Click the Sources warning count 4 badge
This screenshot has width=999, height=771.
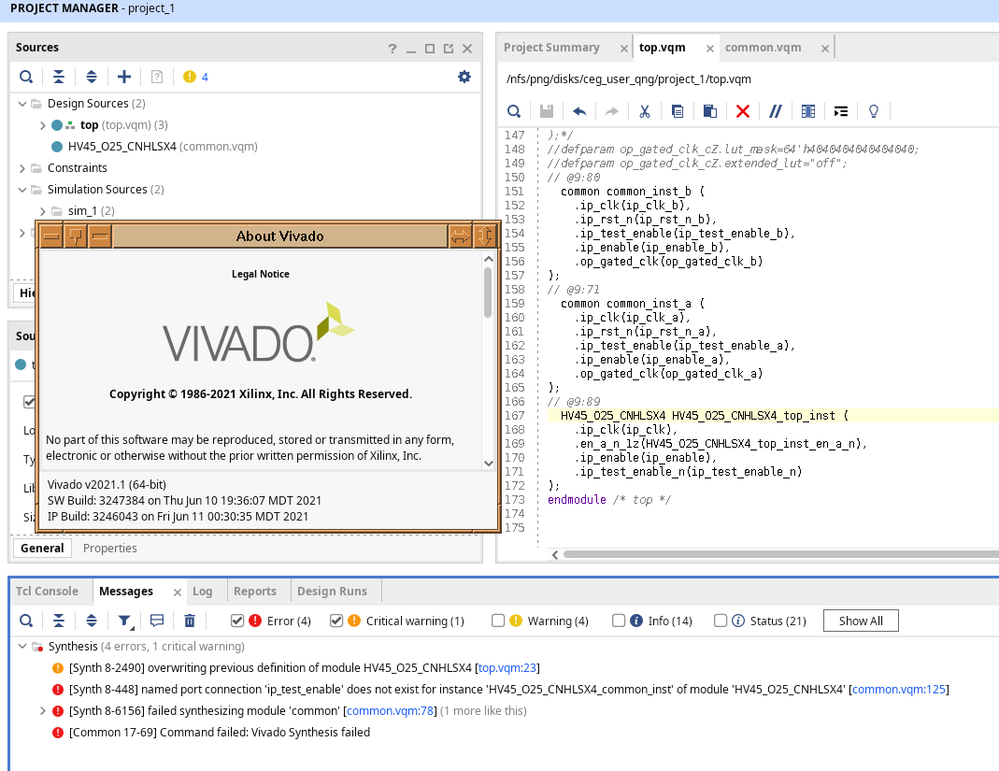[196, 76]
